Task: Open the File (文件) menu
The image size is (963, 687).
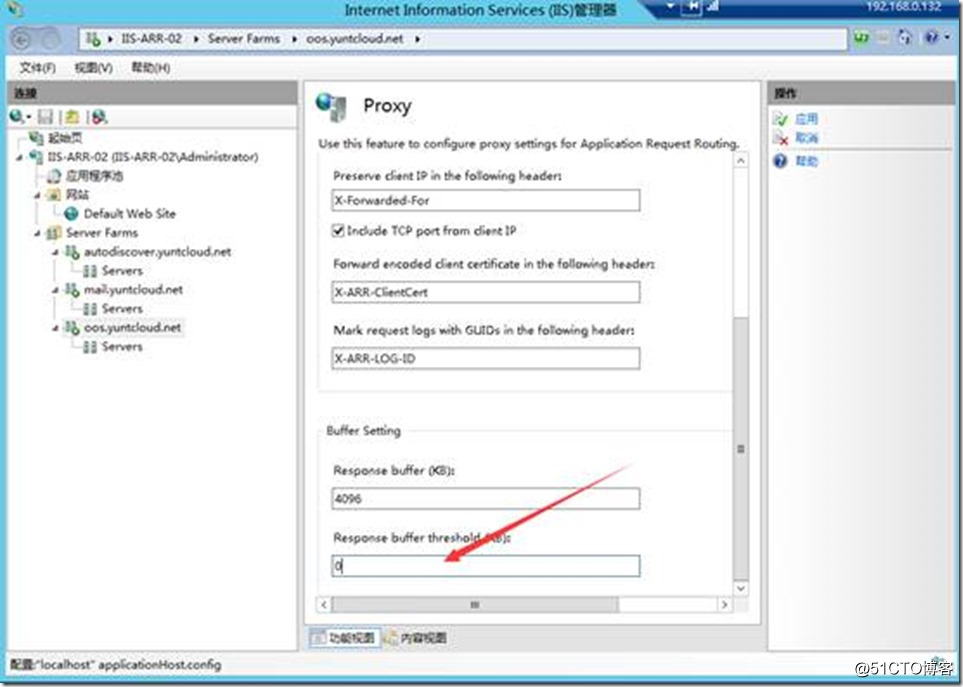Action: (x=37, y=68)
